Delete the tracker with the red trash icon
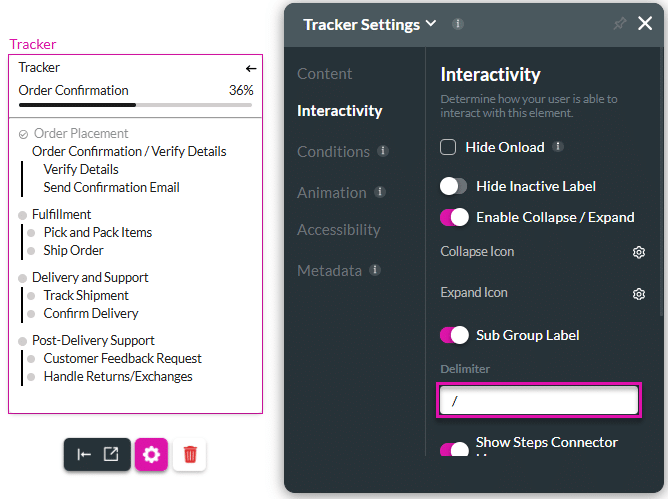Screen dimensions: 668x499 point(190,454)
